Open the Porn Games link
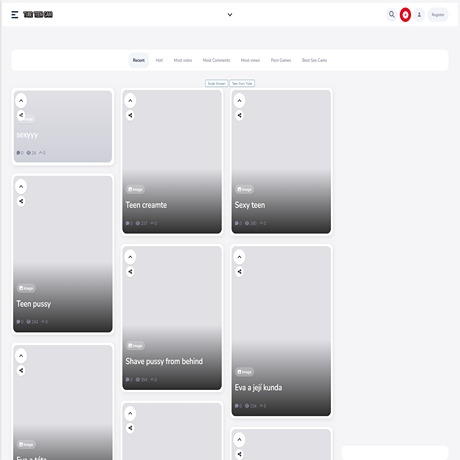460x460 pixels. click(x=281, y=60)
